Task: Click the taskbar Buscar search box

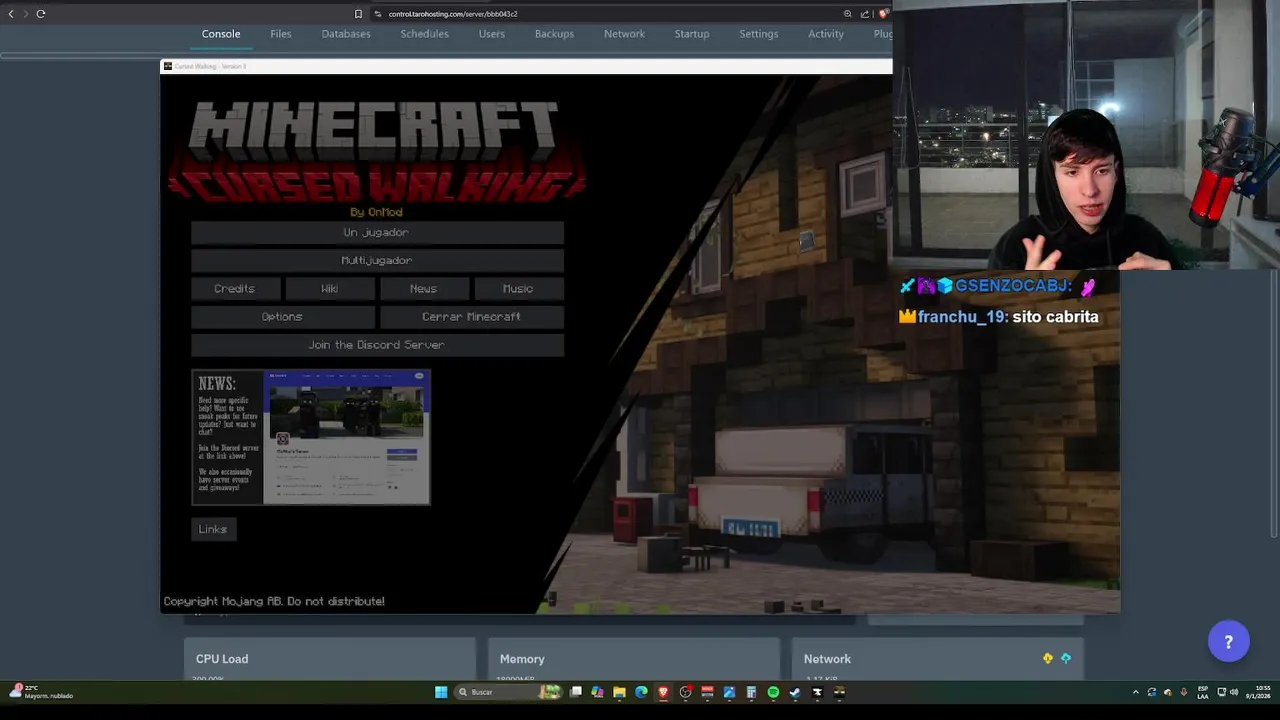Action: (x=508, y=692)
